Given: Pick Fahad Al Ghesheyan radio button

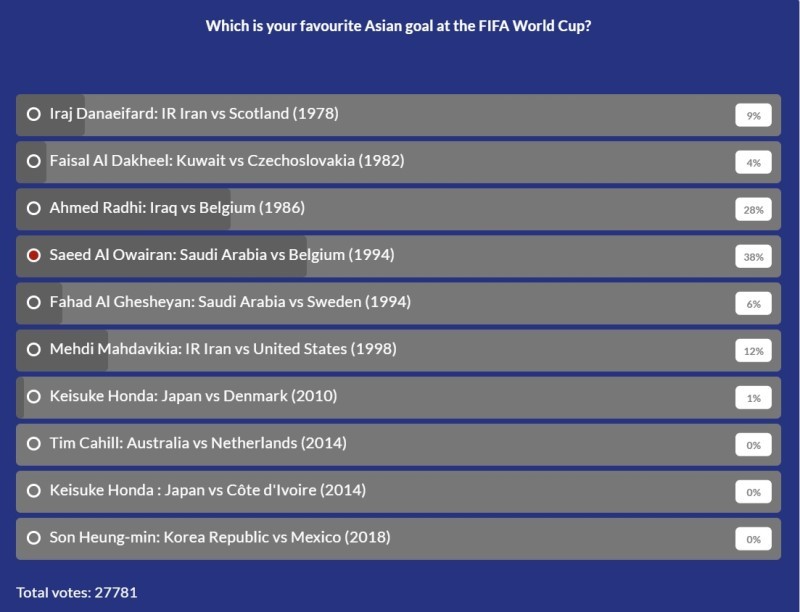Looking at the screenshot, I should click(34, 303).
